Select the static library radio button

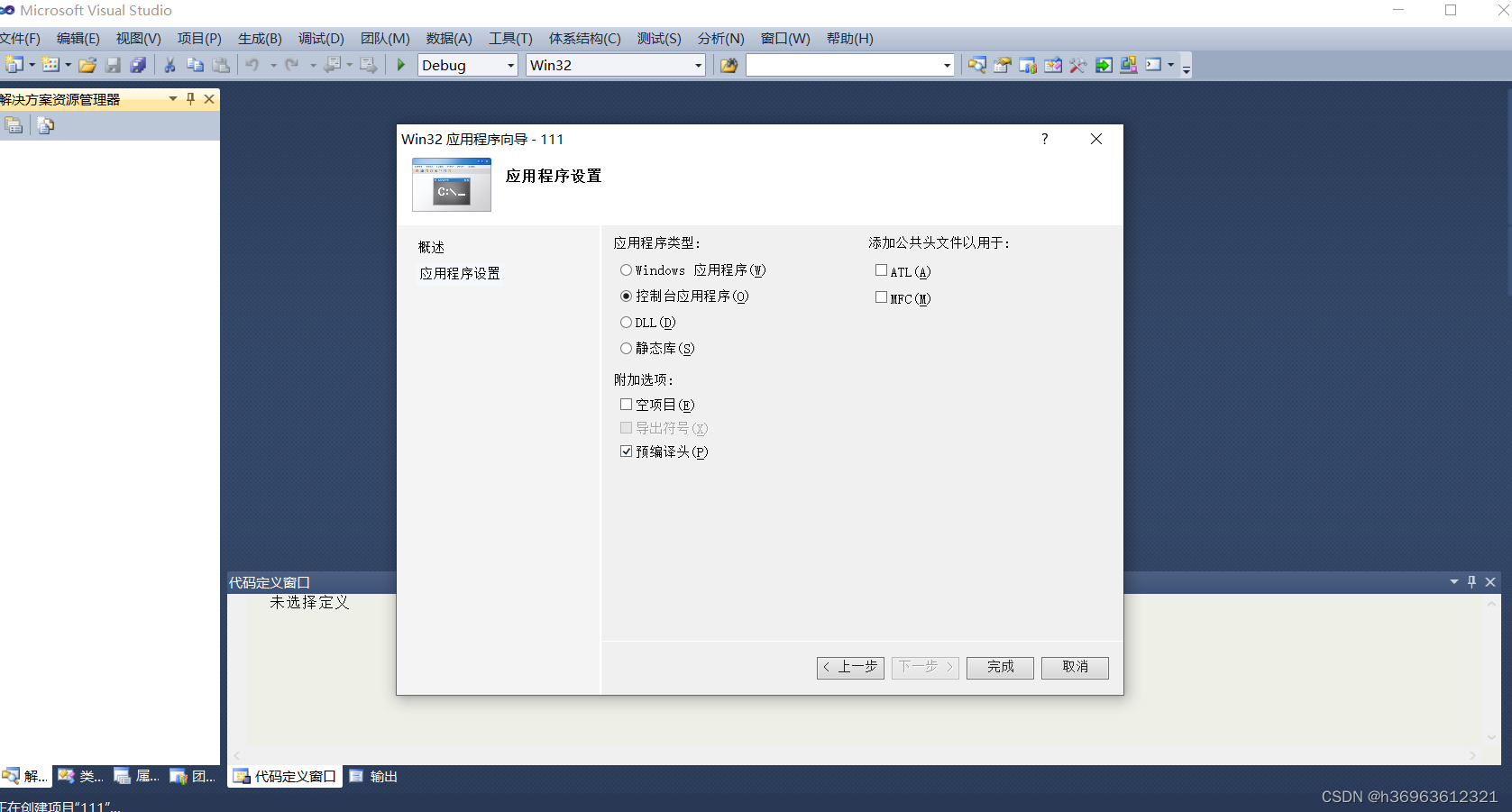[626, 349]
